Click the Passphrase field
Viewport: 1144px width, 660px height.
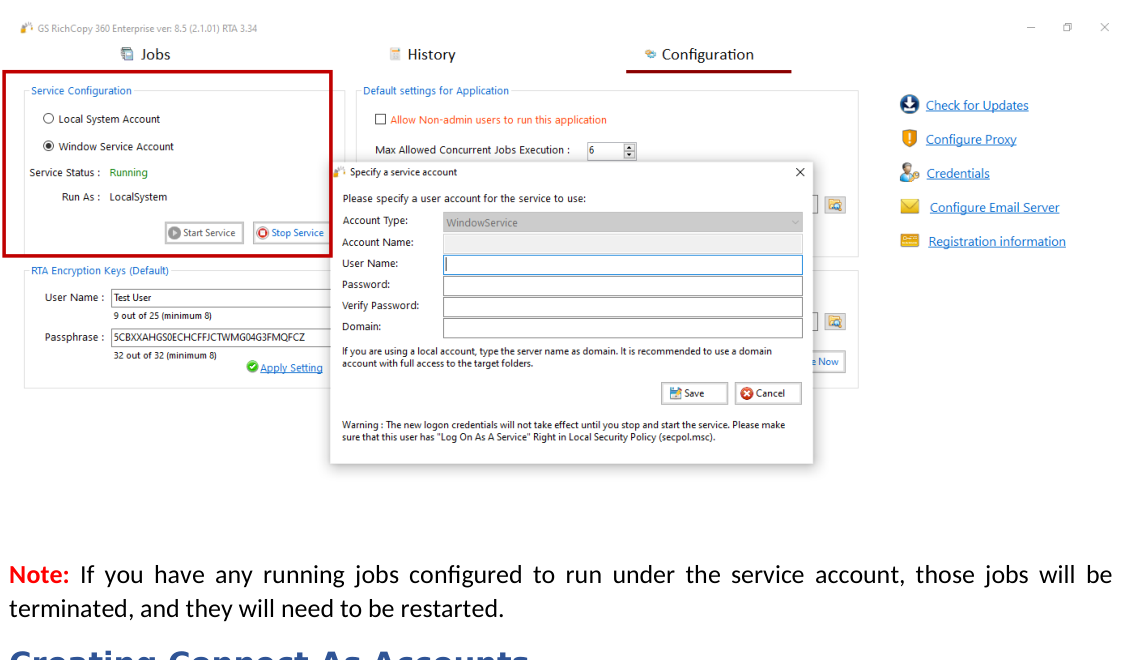click(221, 338)
